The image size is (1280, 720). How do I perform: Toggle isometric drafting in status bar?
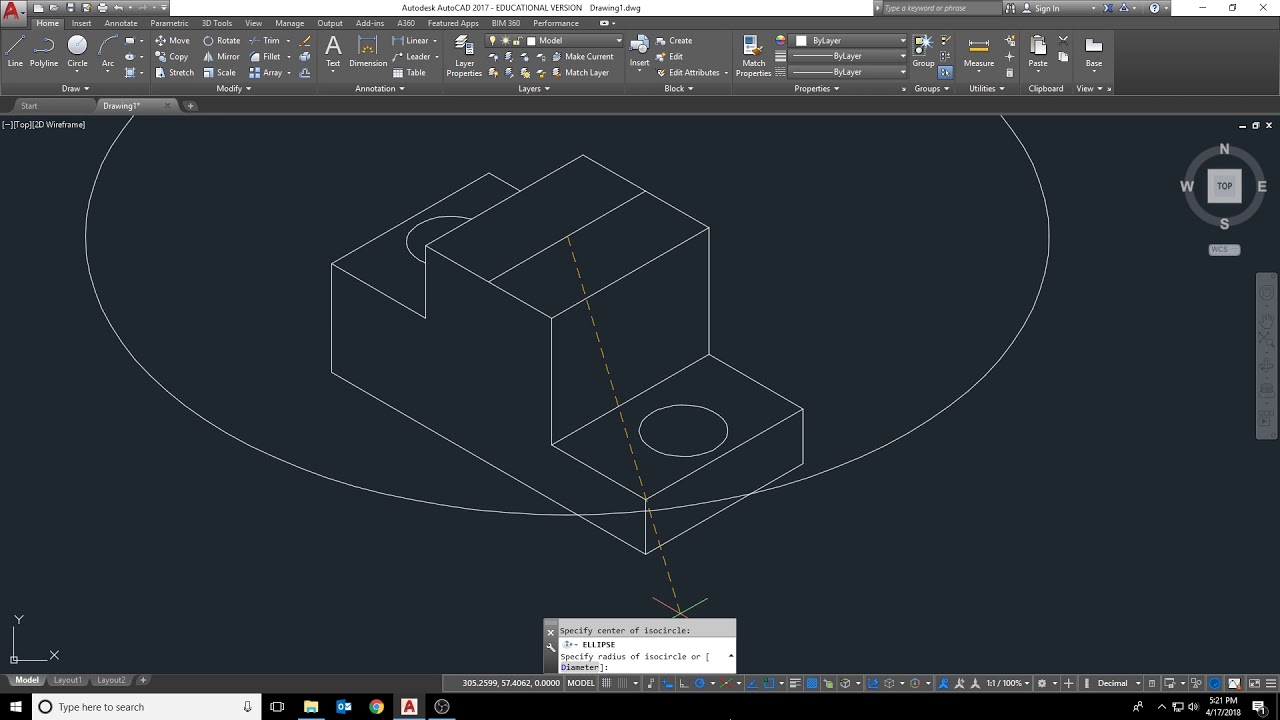click(727, 683)
